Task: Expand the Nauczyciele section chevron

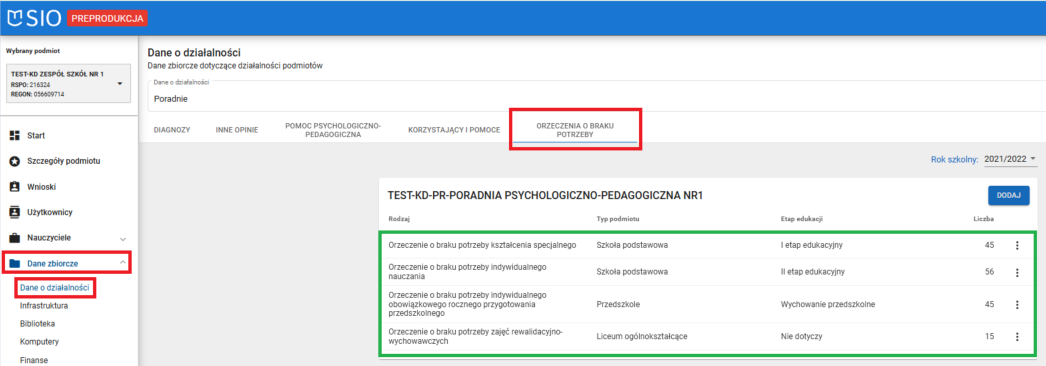Action: [123, 238]
